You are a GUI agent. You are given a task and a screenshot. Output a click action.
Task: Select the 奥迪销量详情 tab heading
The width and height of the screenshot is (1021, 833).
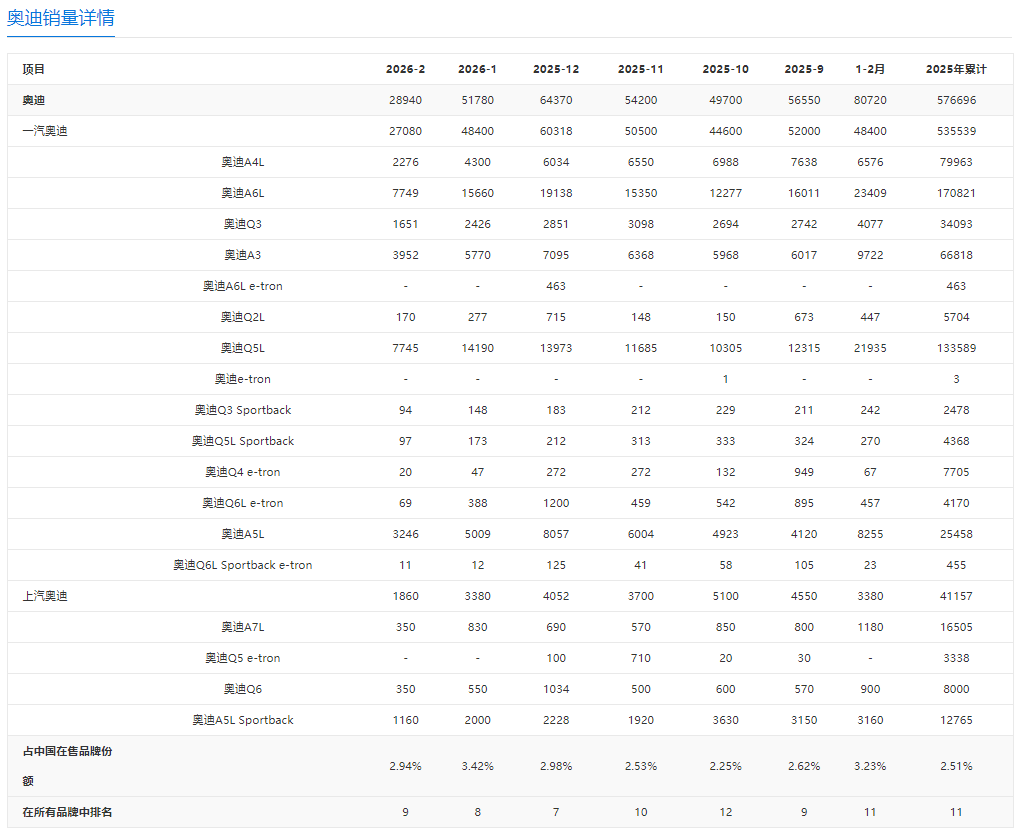click(x=61, y=18)
